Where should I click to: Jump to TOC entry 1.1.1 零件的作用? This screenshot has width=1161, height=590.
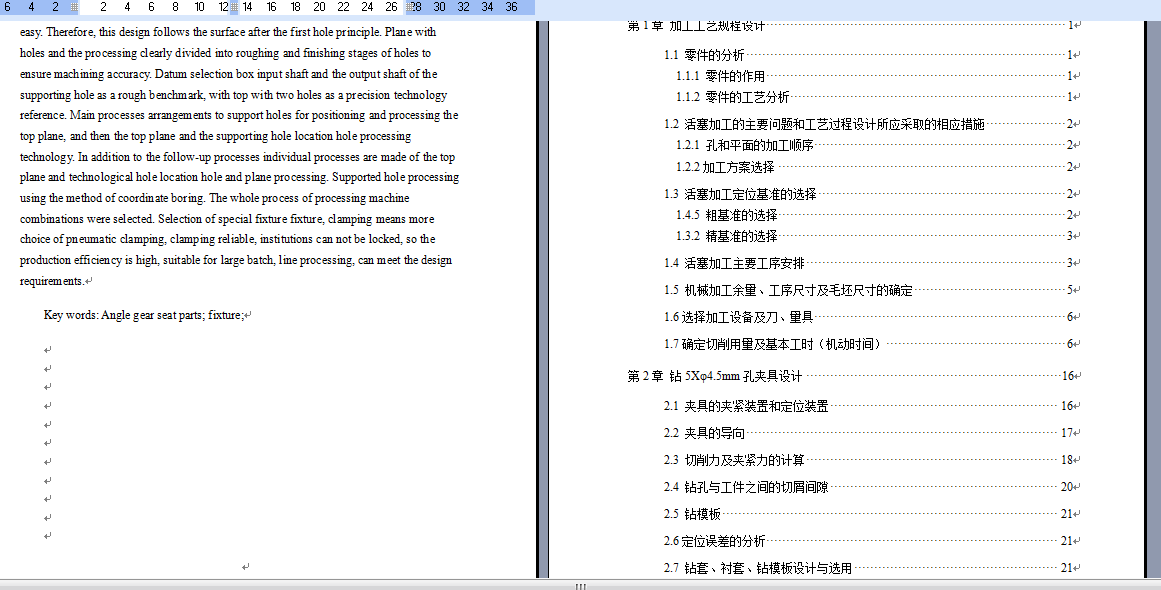pyautogui.click(x=877, y=76)
